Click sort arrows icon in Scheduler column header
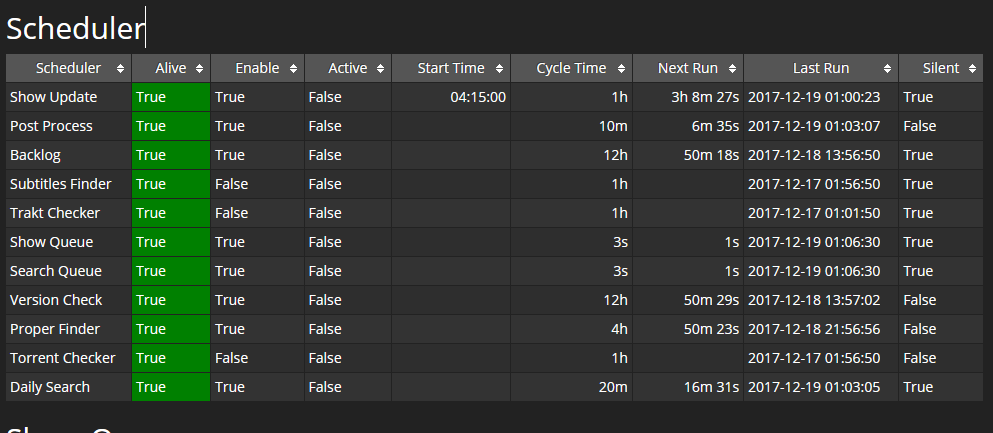Image resolution: width=993 pixels, height=433 pixels. (x=121, y=69)
